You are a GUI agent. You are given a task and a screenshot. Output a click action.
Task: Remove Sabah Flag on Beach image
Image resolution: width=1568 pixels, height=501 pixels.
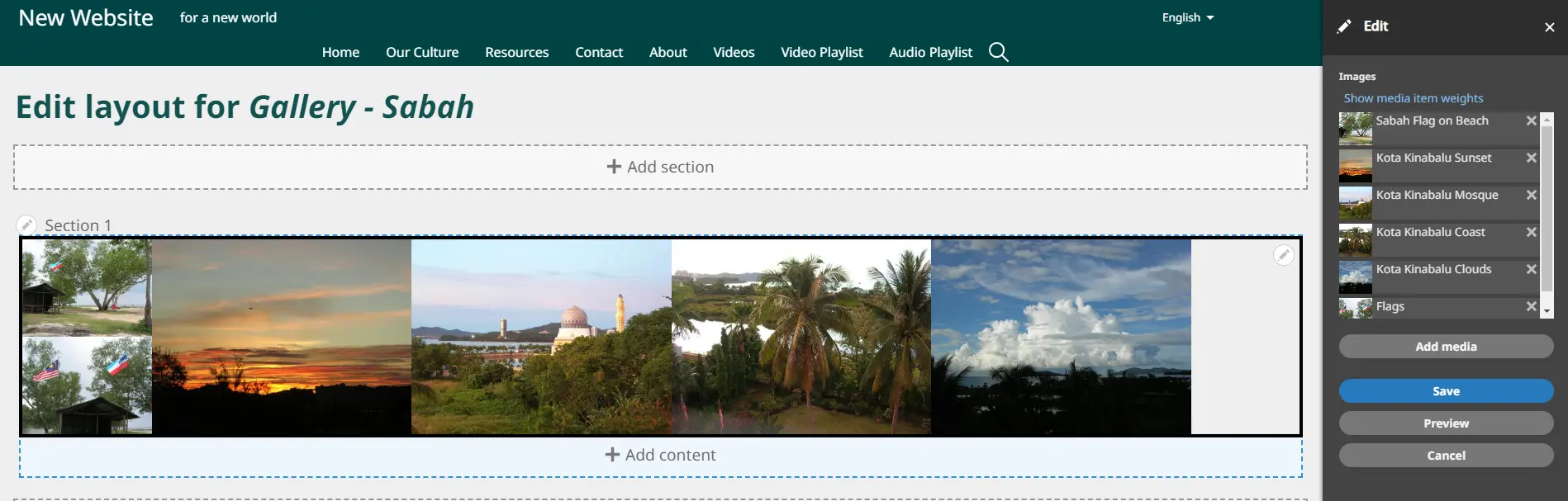tap(1531, 121)
